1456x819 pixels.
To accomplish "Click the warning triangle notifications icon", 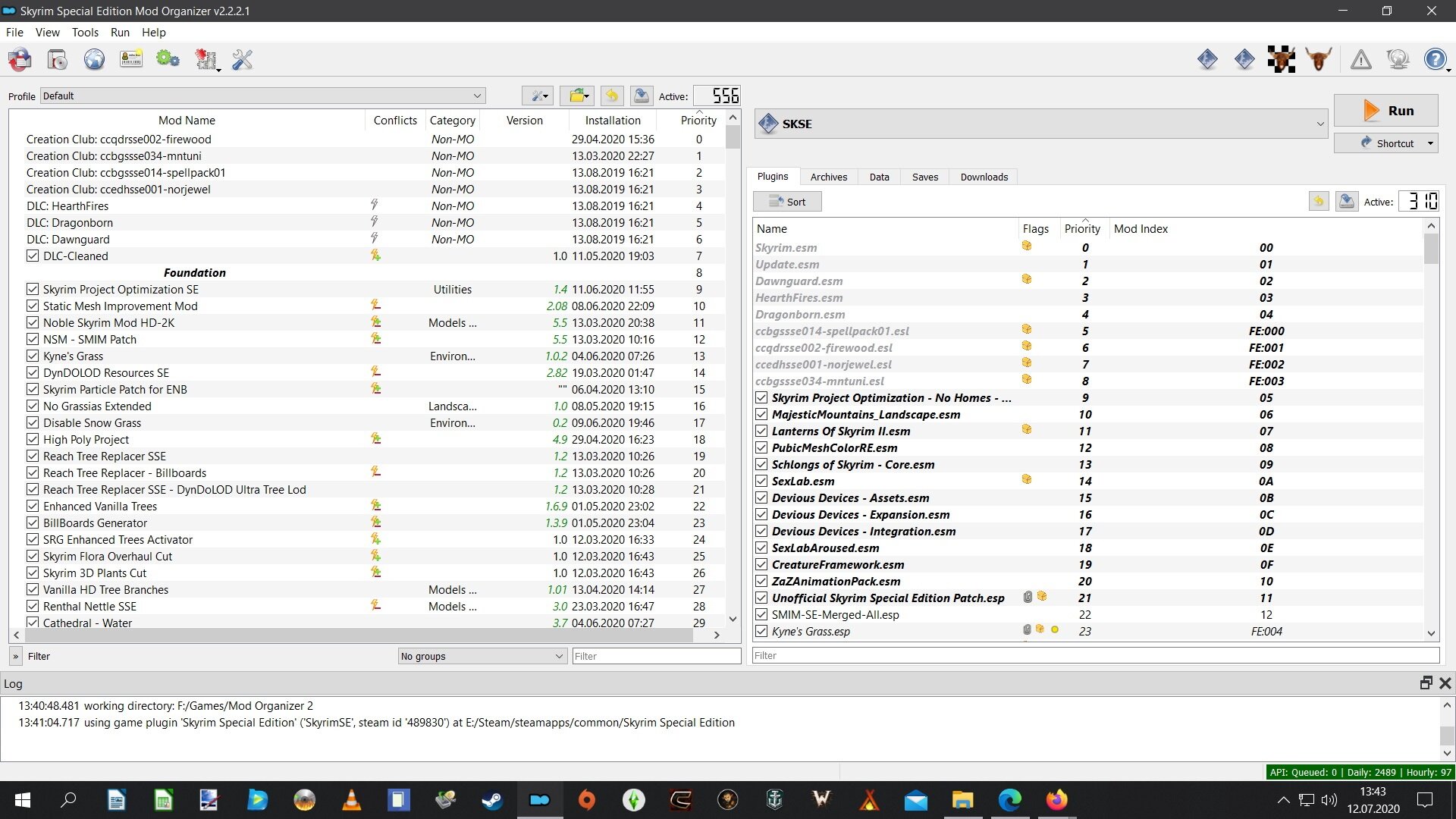I will 1360,59.
